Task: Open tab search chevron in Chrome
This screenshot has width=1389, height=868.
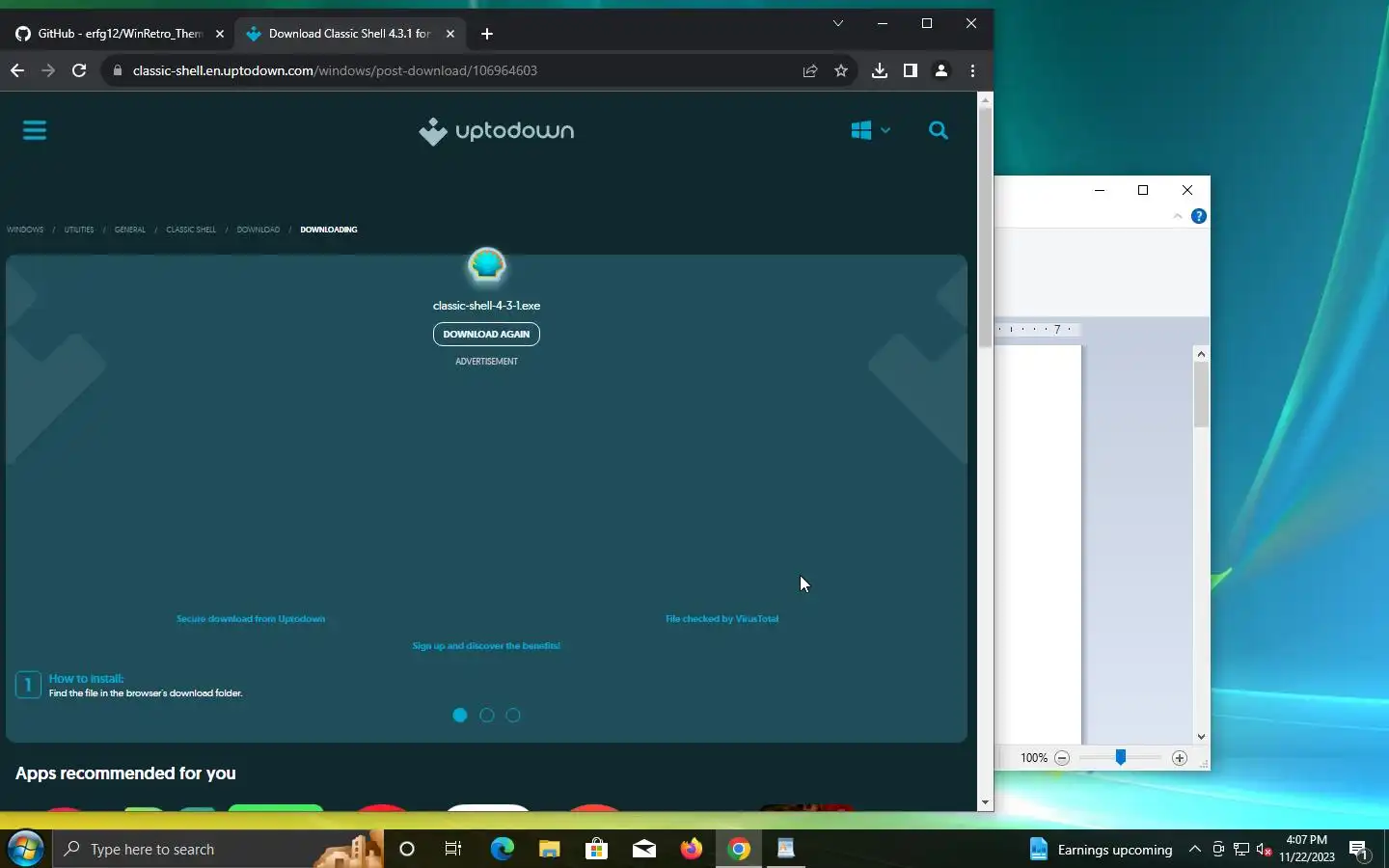Action: (x=838, y=23)
